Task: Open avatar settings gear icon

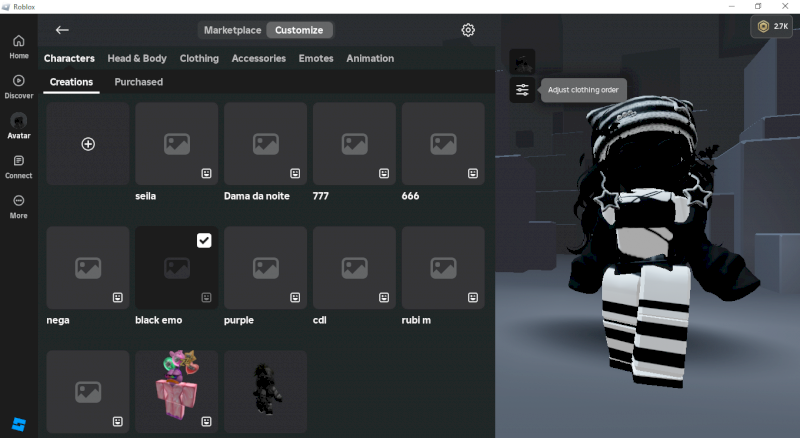Action: tap(468, 30)
